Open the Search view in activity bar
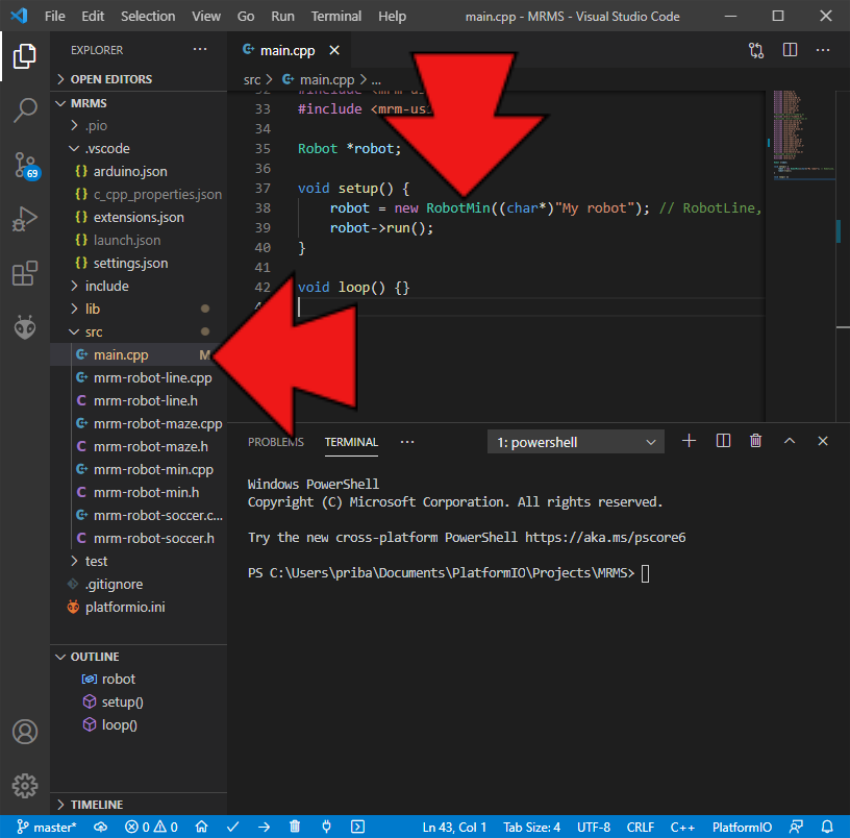 25,110
